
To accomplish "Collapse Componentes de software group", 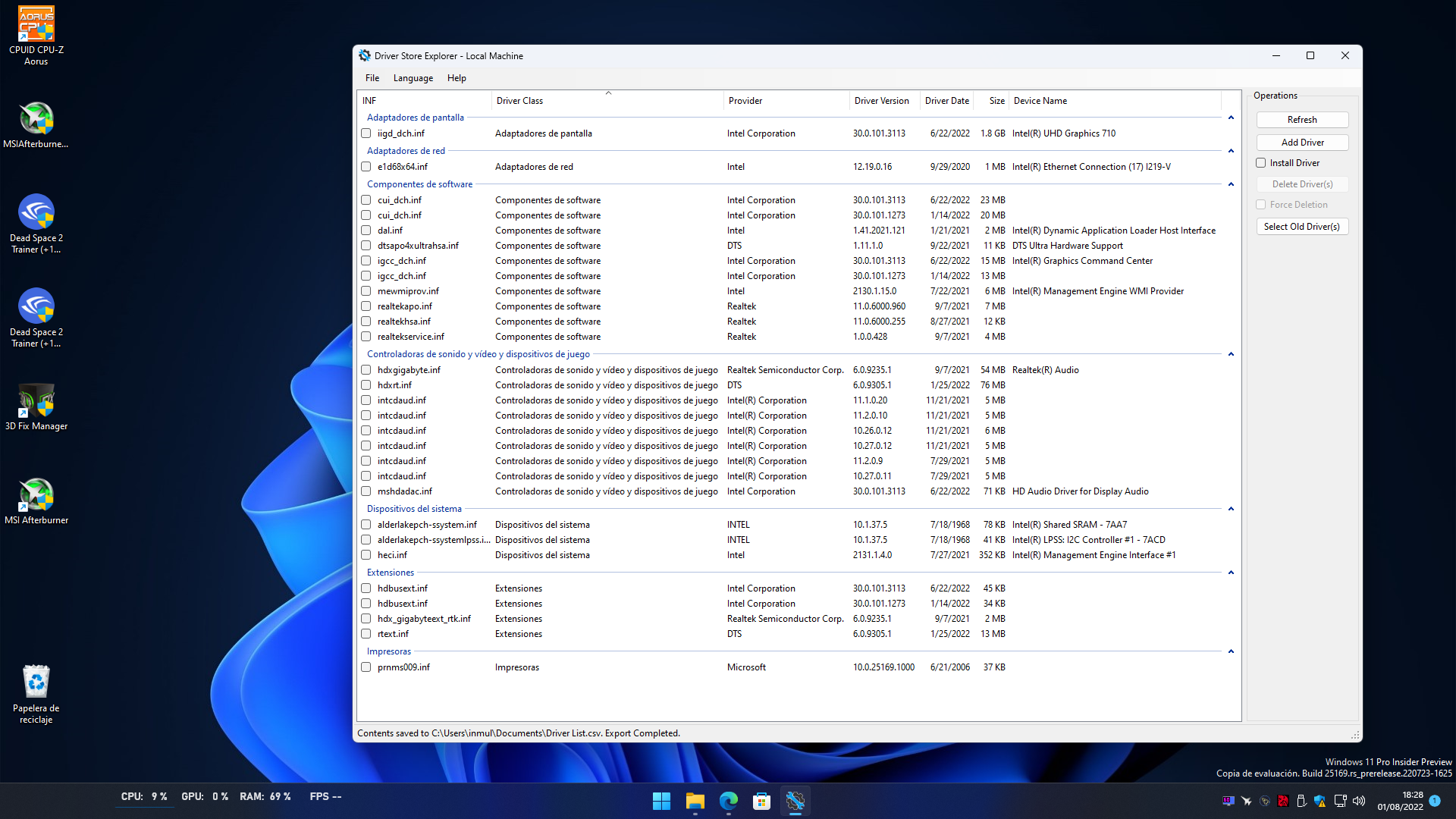I will point(1231,184).
